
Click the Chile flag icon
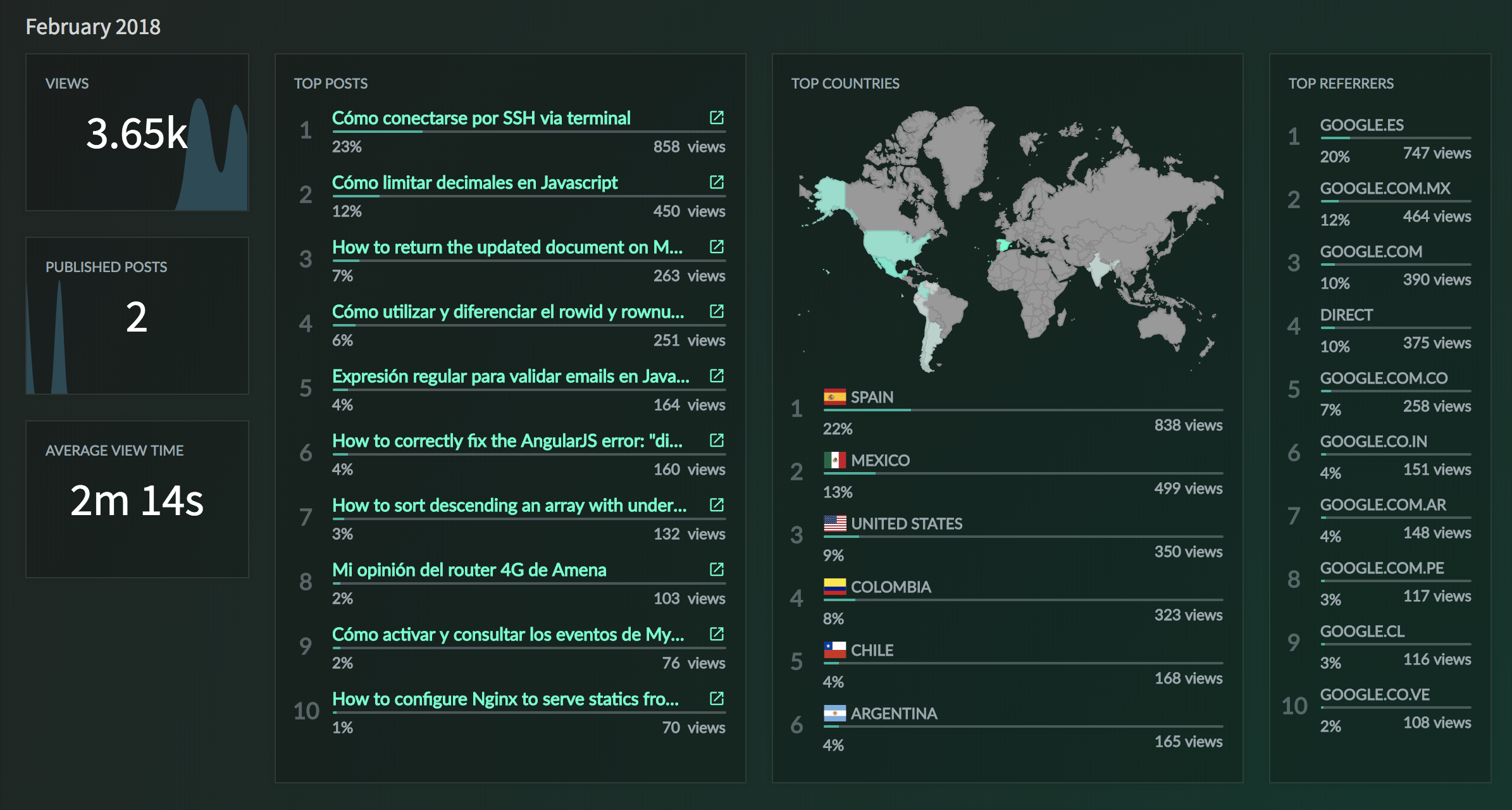[x=834, y=650]
